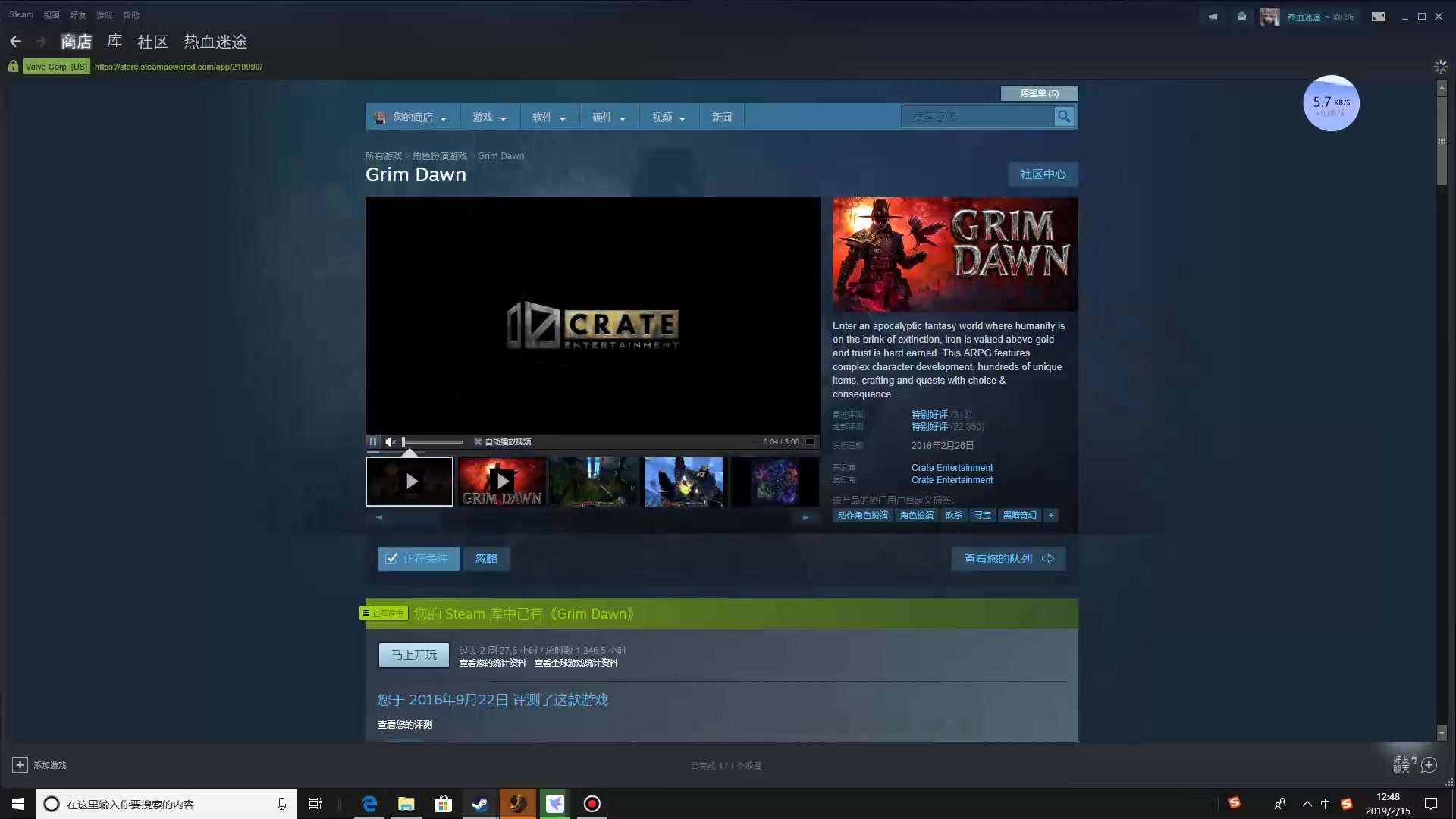Toggle the autoplay video checkbox
The image size is (1456, 819).
click(478, 441)
